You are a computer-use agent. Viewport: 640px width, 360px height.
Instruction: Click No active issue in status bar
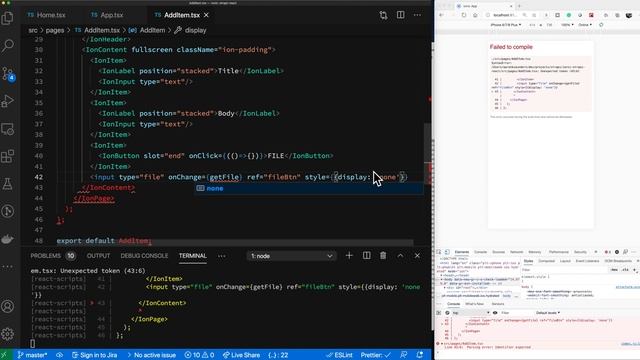(x=151, y=355)
